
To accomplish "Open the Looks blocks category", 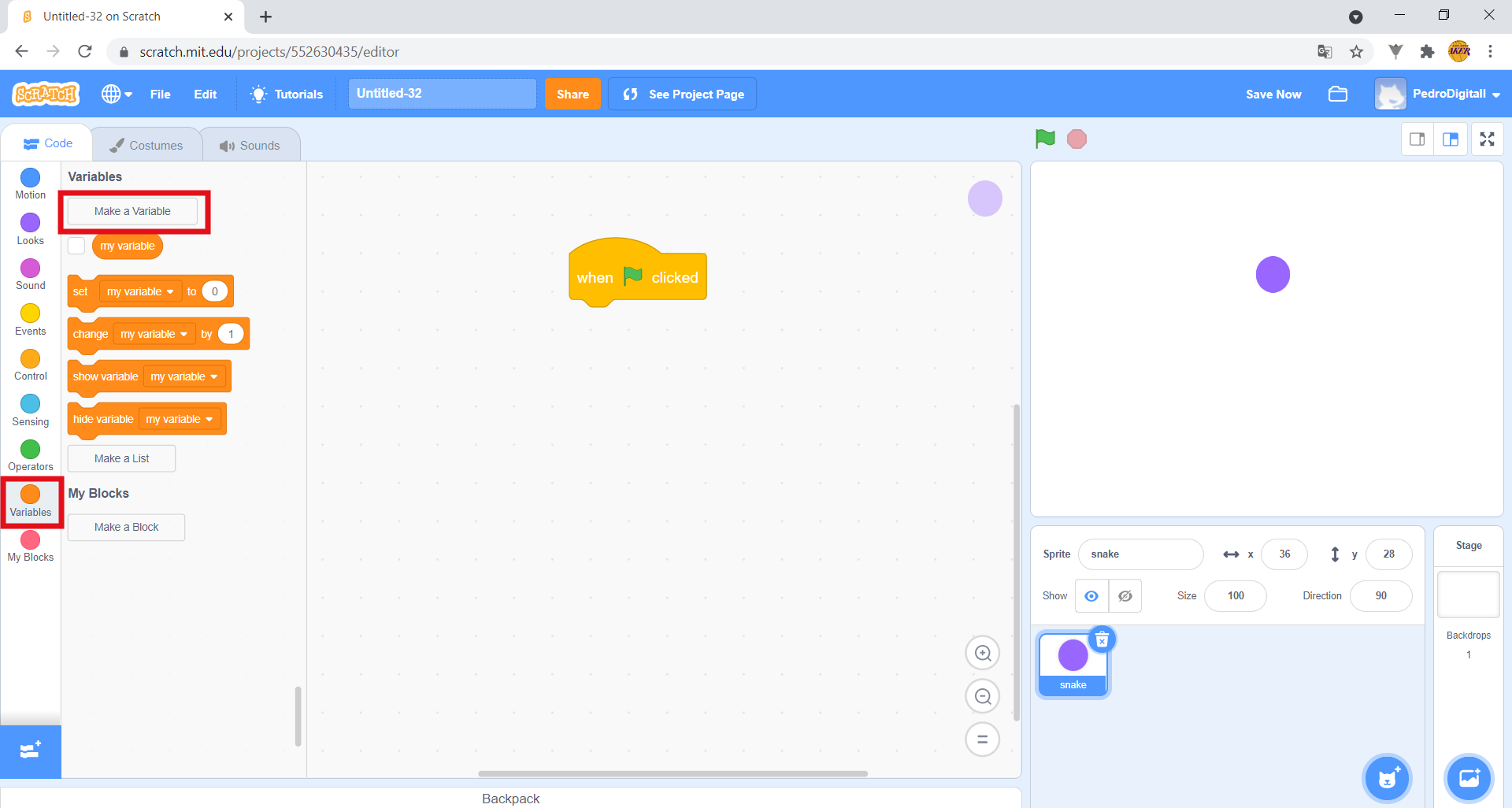I will pyautogui.click(x=31, y=229).
